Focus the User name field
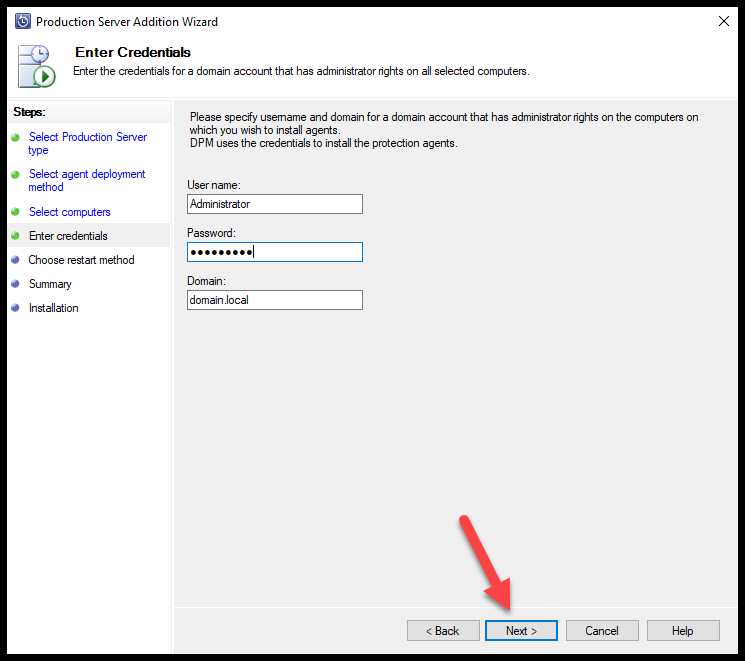This screenshot has width=745, height=661. click(x=275, y=204)
